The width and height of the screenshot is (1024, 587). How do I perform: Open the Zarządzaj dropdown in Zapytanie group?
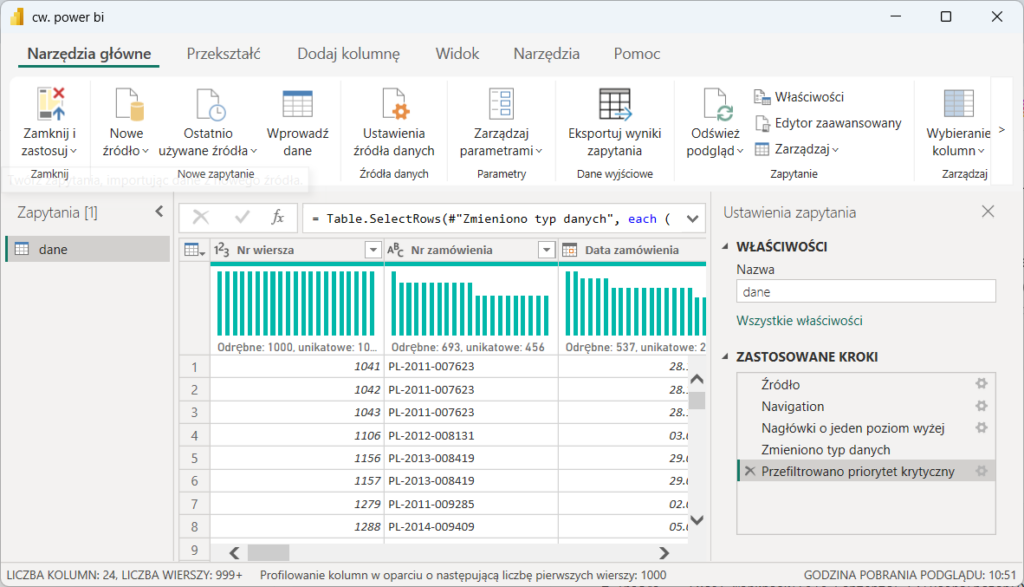click(797, 150)
